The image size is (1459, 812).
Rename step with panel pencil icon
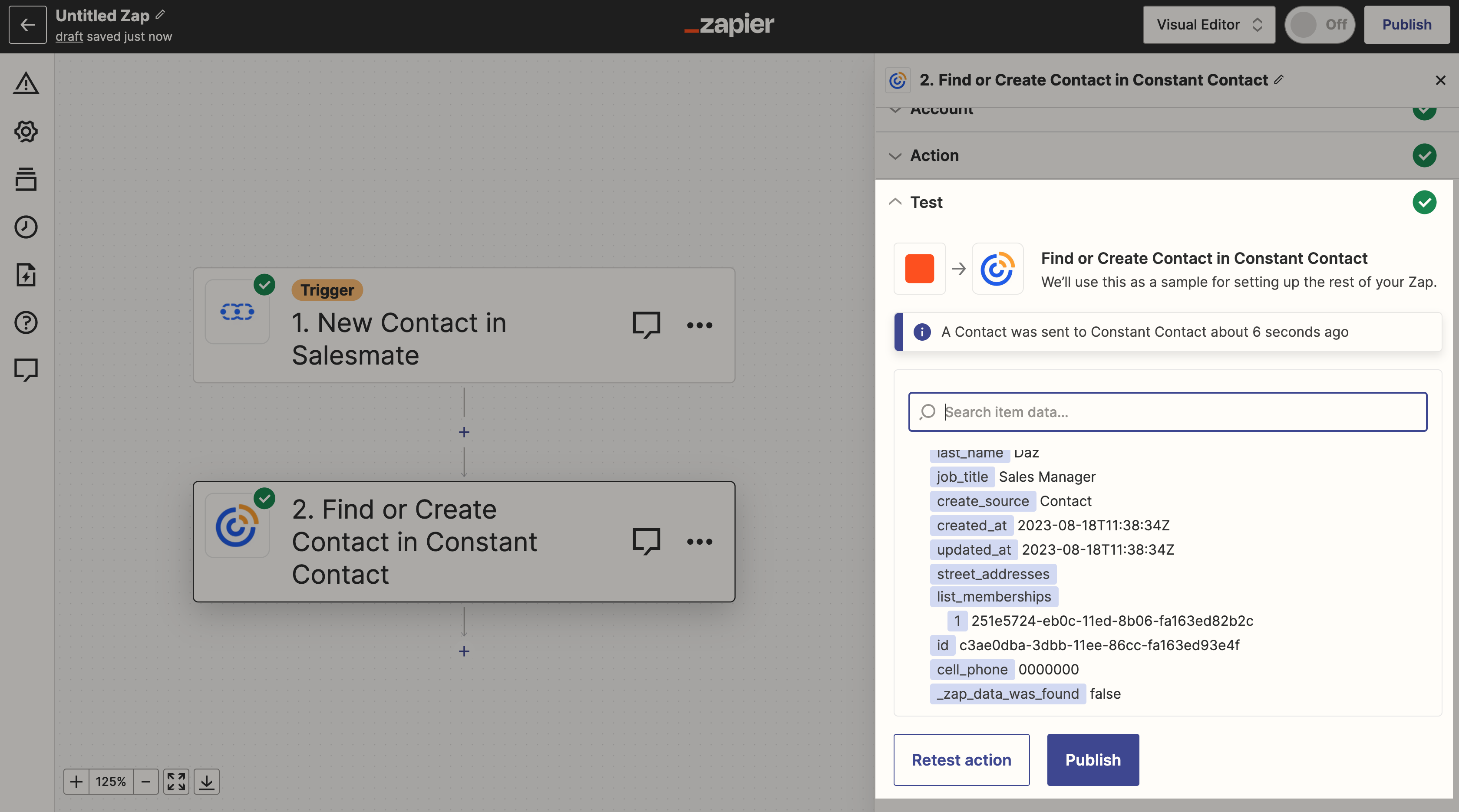[x=1279, y=79]
